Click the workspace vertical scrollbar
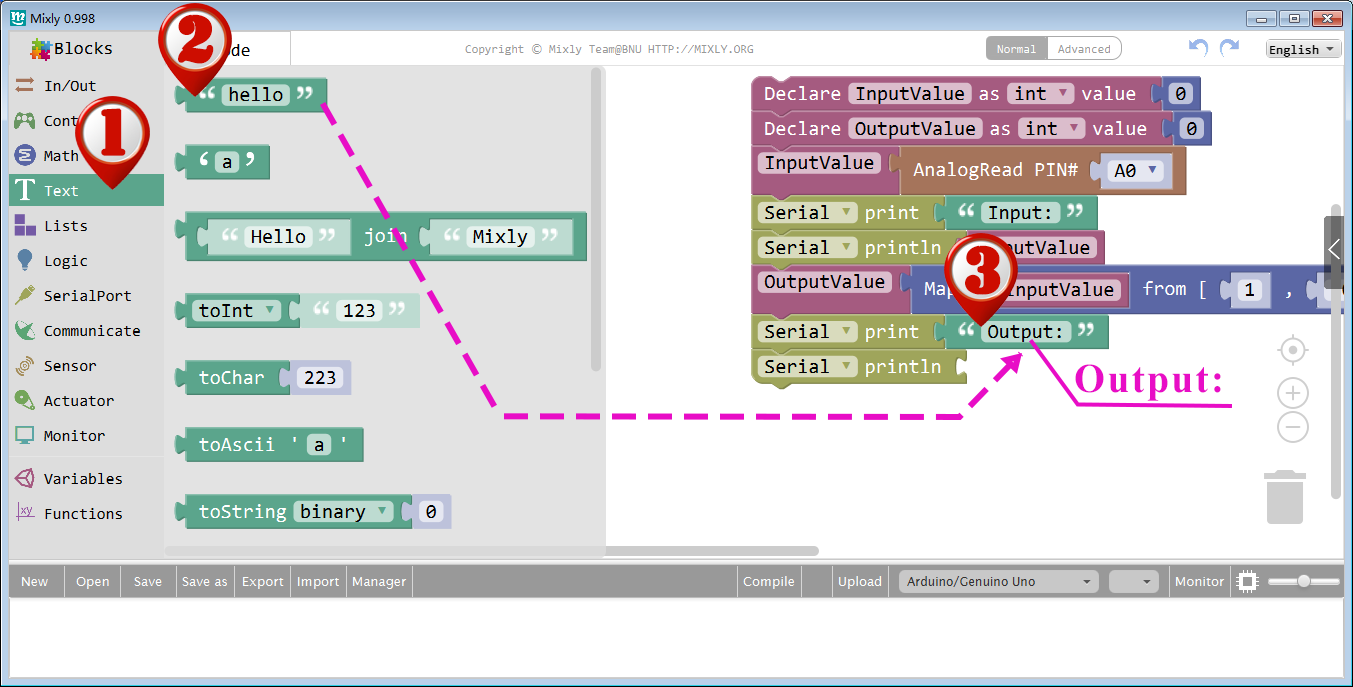The image size is (1353, 687). [x=1336, y=350]
